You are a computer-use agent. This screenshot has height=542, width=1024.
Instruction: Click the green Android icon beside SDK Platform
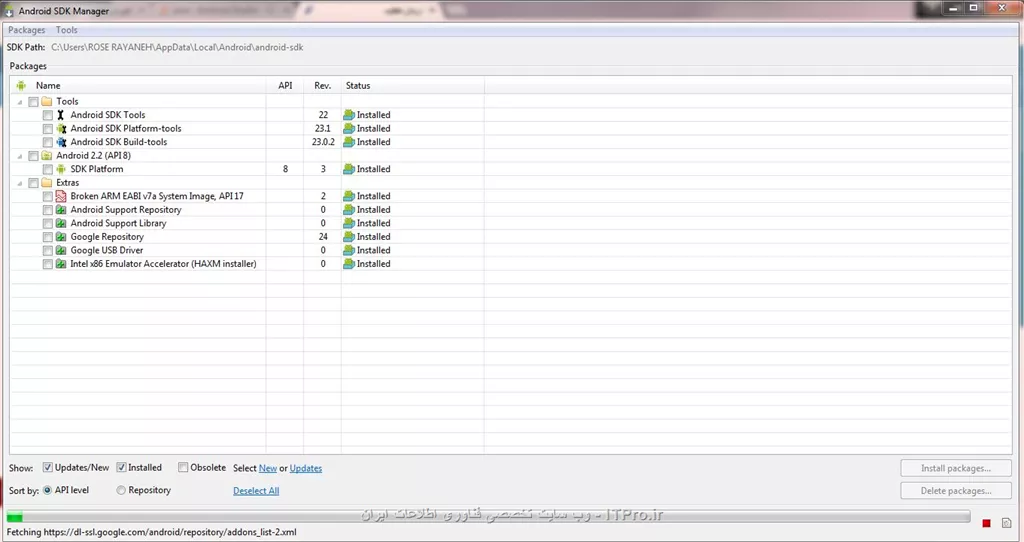(x=61, y=169)
